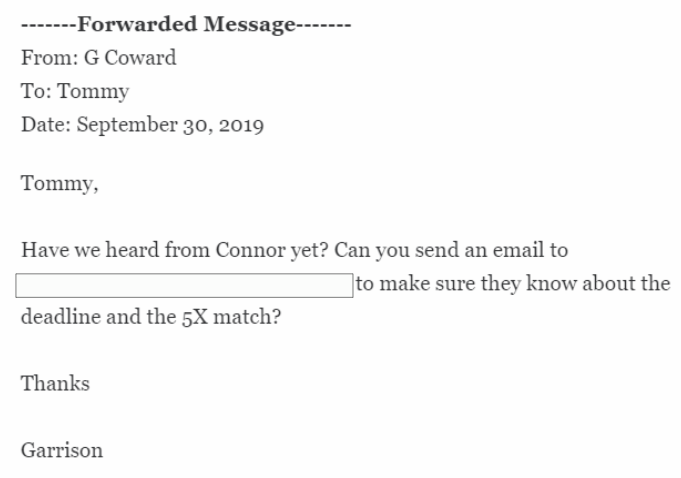The height and width of the screenshot is (478, 681).
Task: Click the Garrison signature
Action: (62, 451)
